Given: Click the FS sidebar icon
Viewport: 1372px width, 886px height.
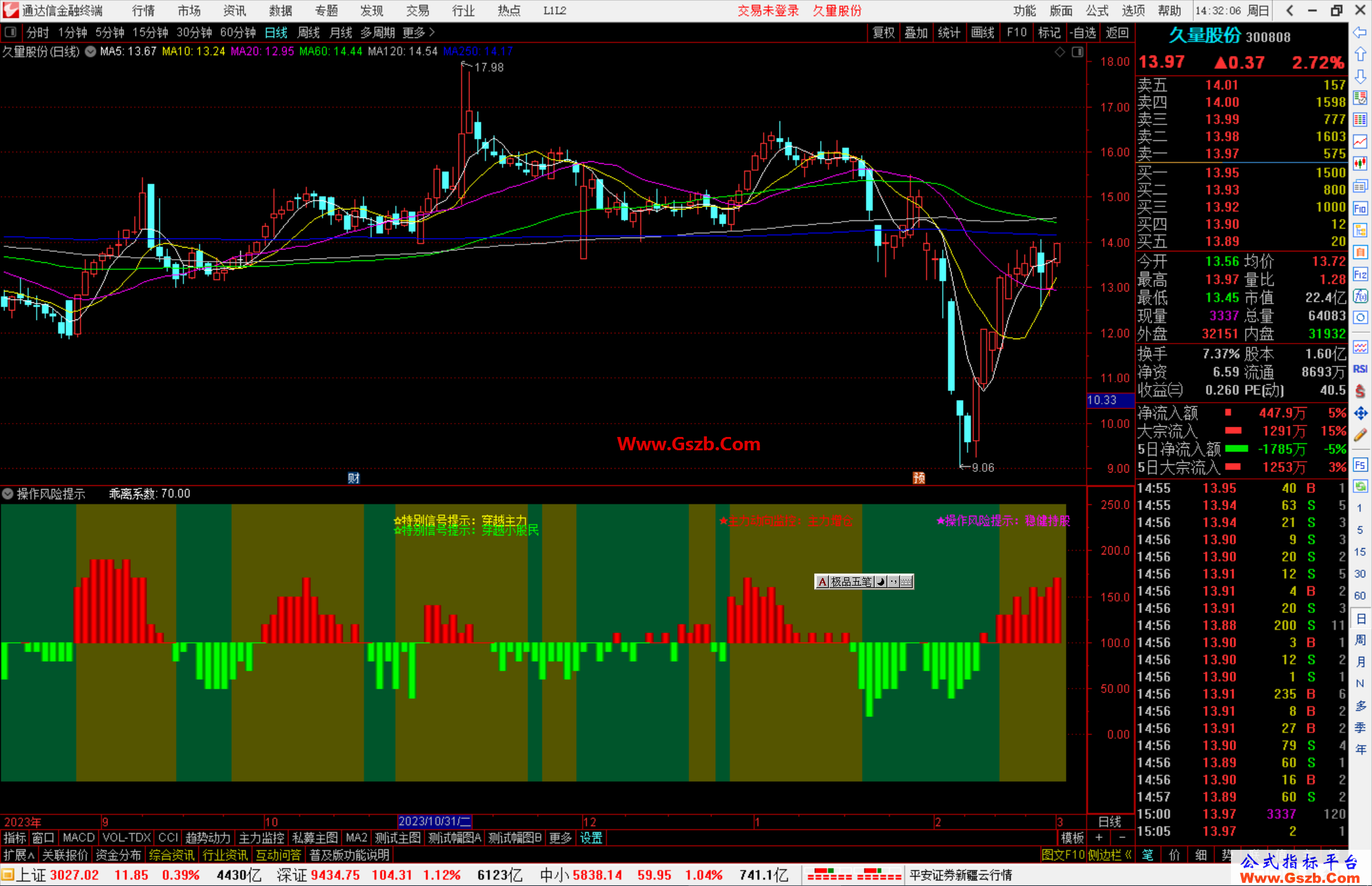Looking at the screenshot, I should coord(1360,465).
